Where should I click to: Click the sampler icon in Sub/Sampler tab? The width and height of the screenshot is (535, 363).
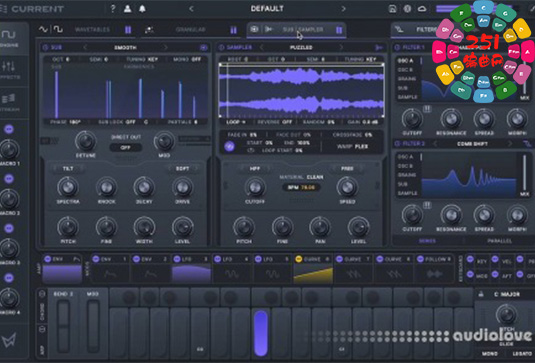coord(269,29)
